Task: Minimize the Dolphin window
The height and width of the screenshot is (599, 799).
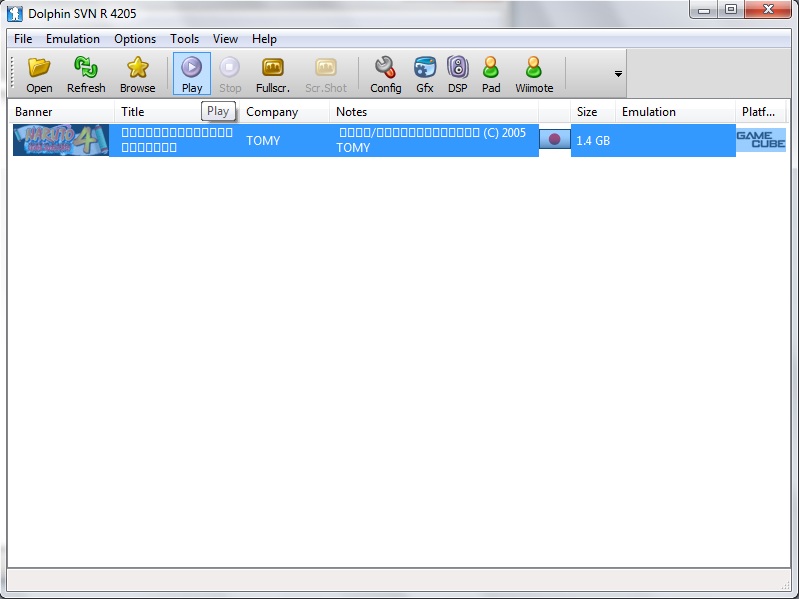Action: click(x=704, y=10)
